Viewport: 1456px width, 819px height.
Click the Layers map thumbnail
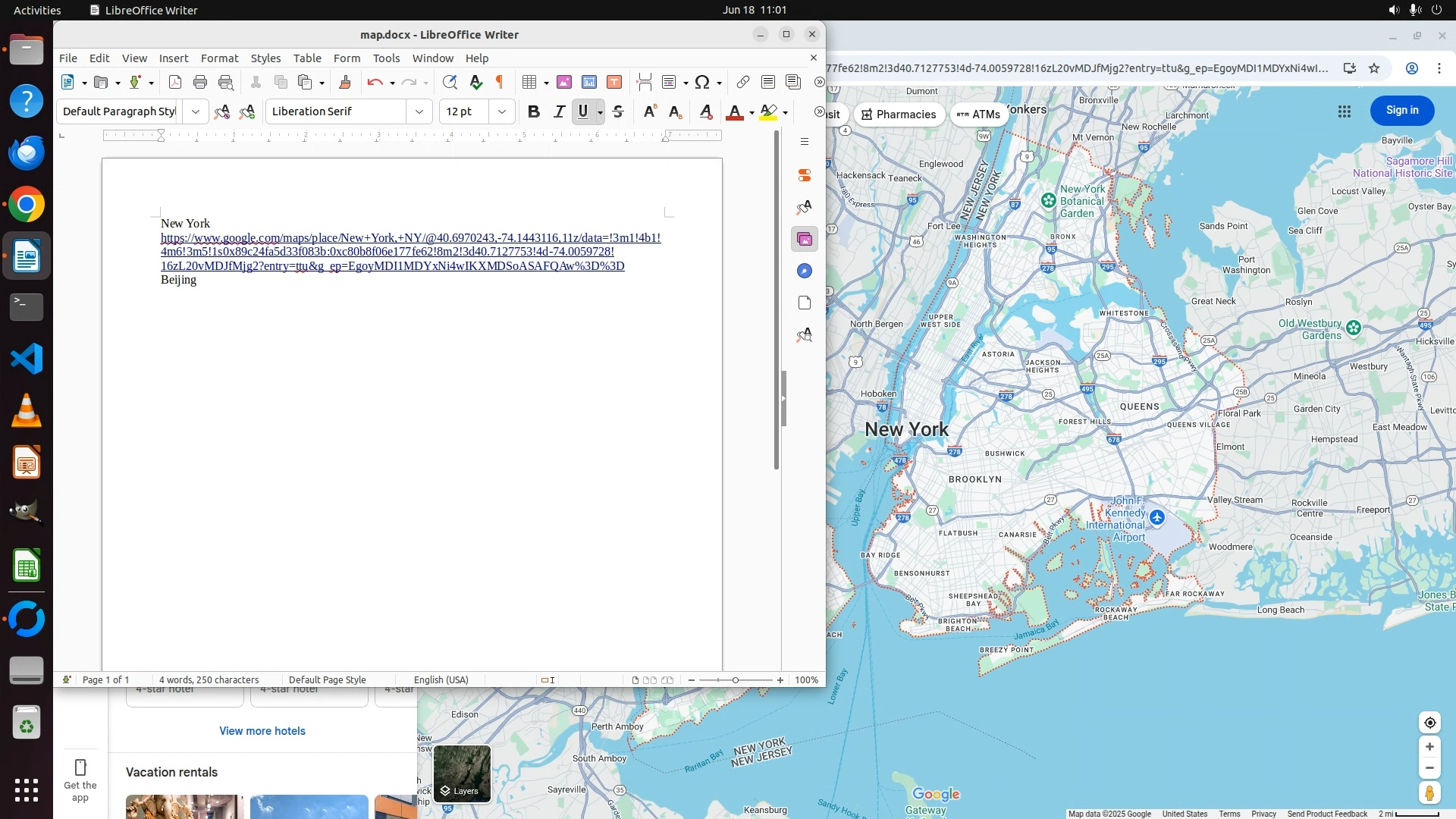462,773
